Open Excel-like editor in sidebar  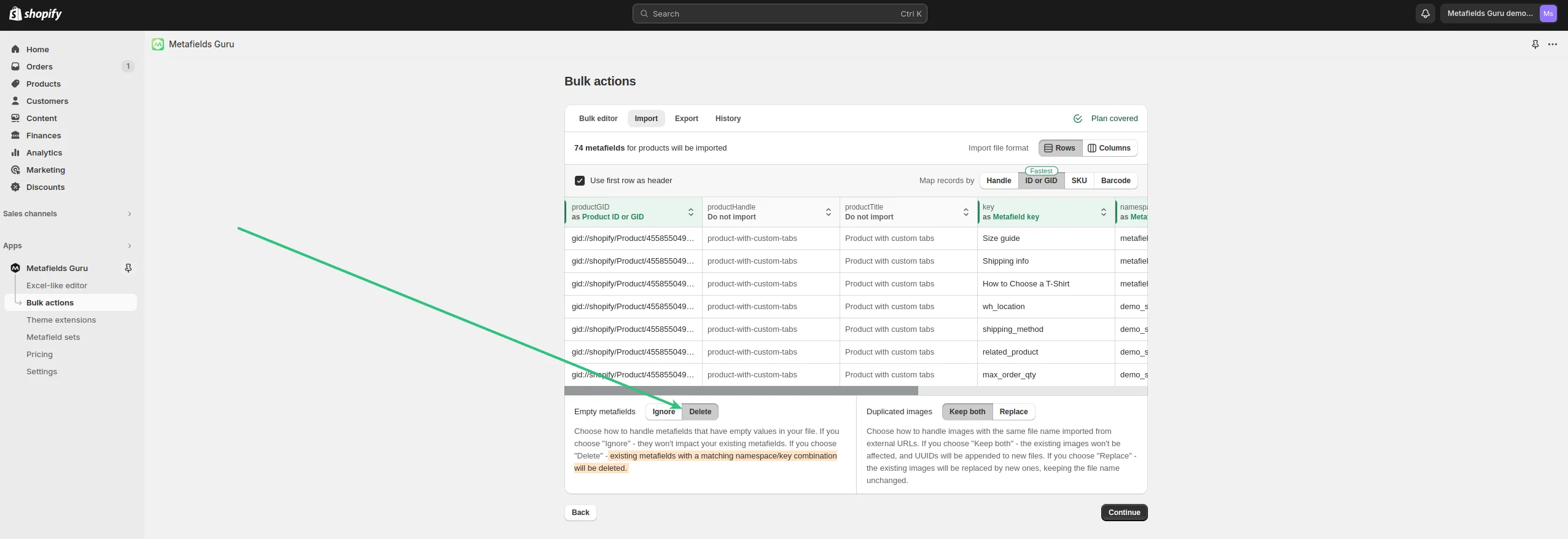[57, 285]
